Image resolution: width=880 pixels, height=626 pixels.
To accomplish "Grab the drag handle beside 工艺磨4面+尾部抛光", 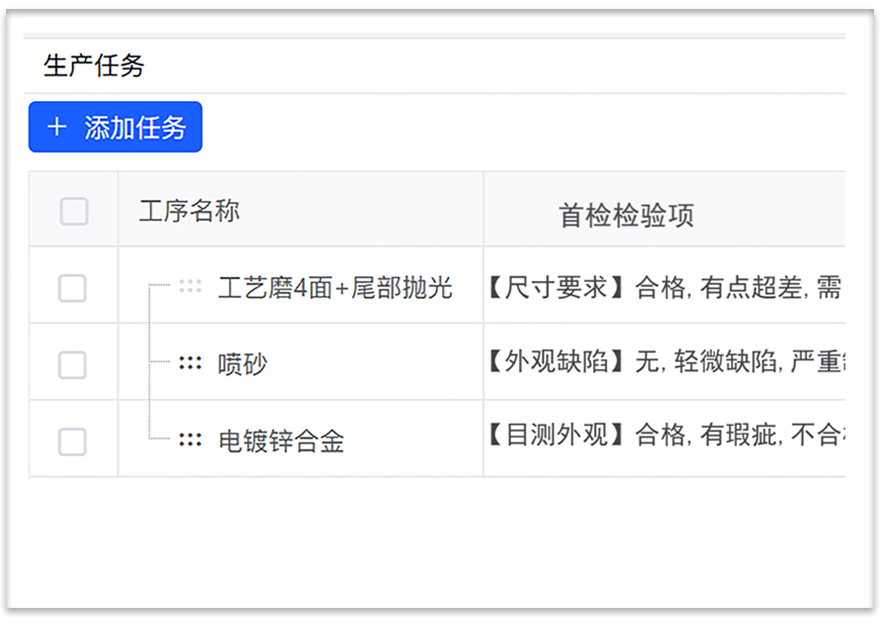I will point(190,287).
